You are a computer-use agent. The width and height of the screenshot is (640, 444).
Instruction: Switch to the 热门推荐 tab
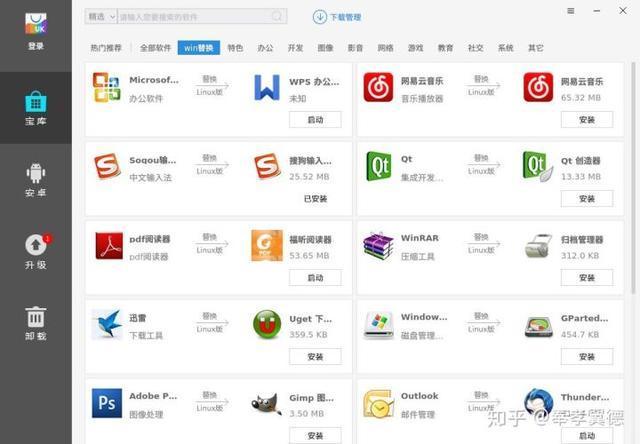pos(106,48)
